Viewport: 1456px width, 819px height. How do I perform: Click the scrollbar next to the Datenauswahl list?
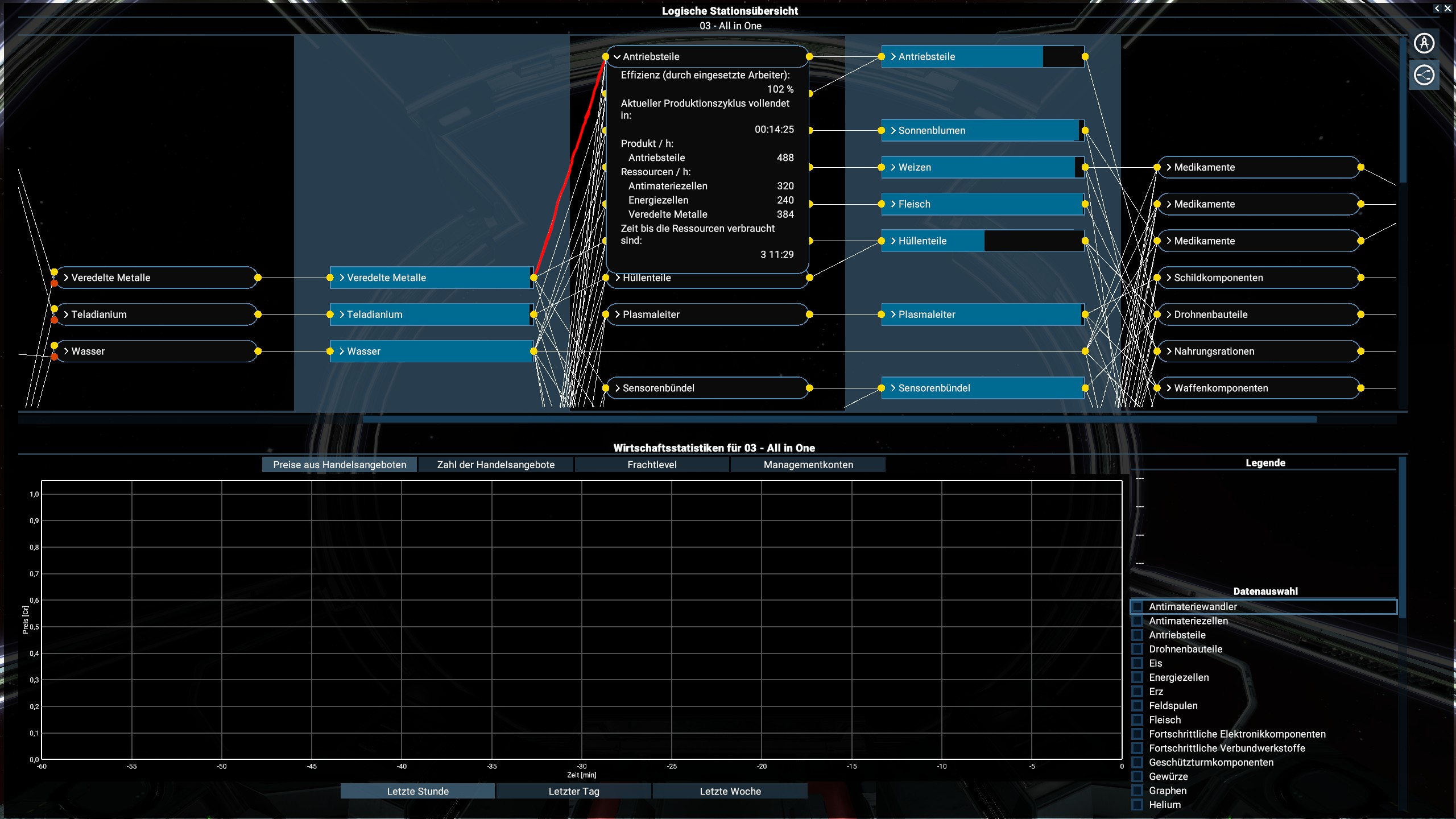tap(1403, 537)
